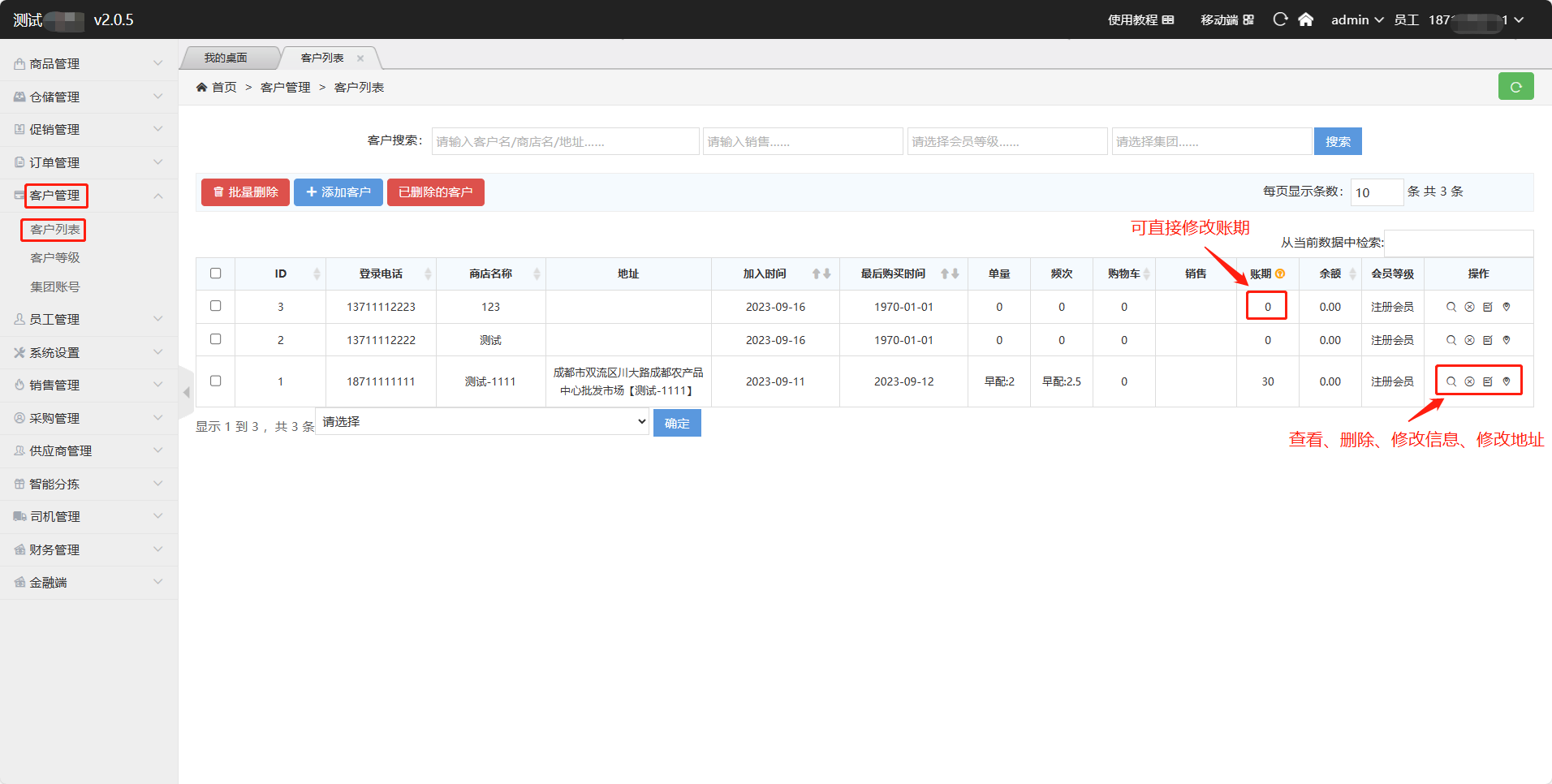
Task: Click the address pin icon for customer ID 2
Action: pos(1507,340)
